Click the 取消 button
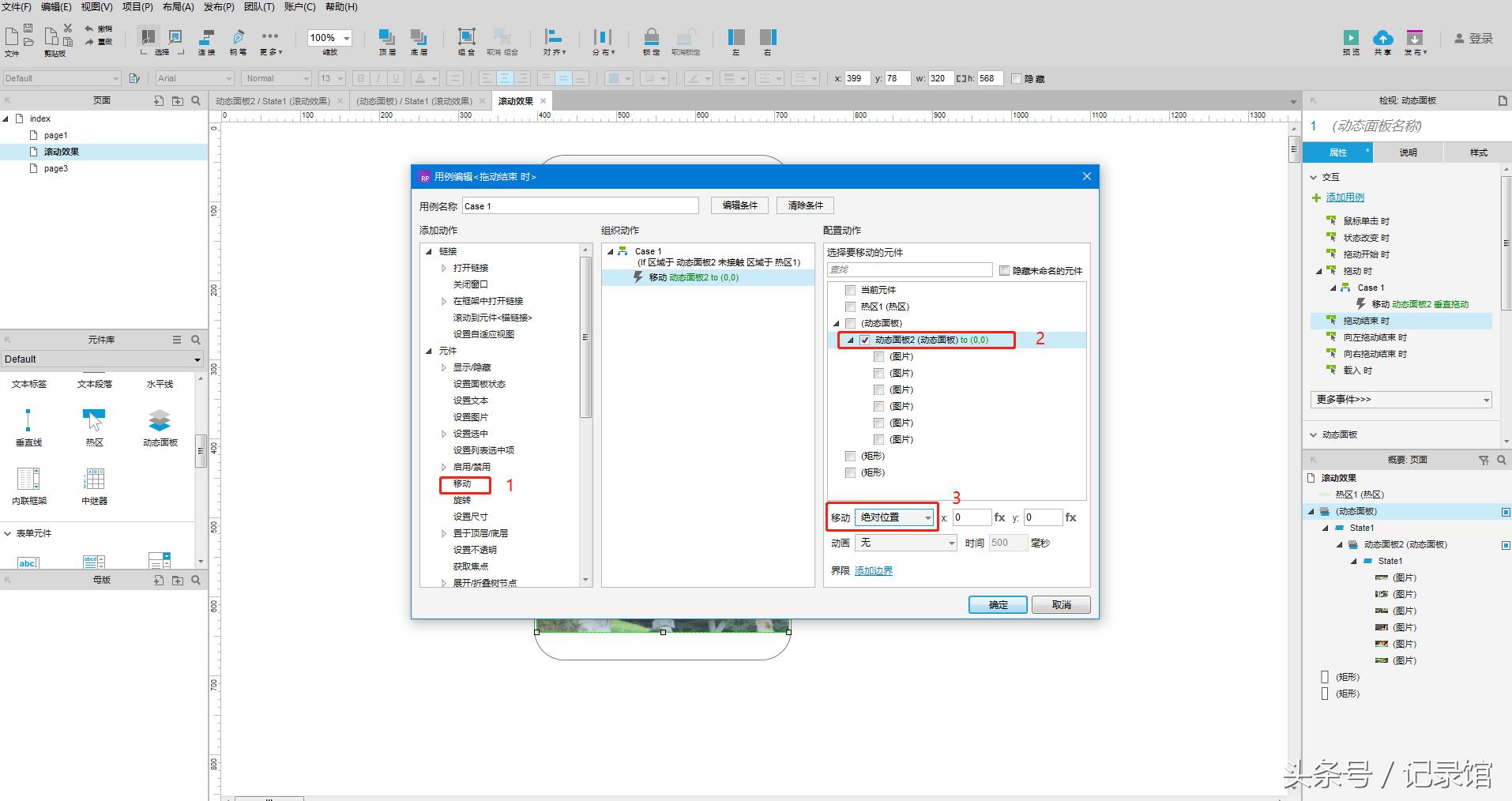1512x801 pixels. [x=1061, y=604]
